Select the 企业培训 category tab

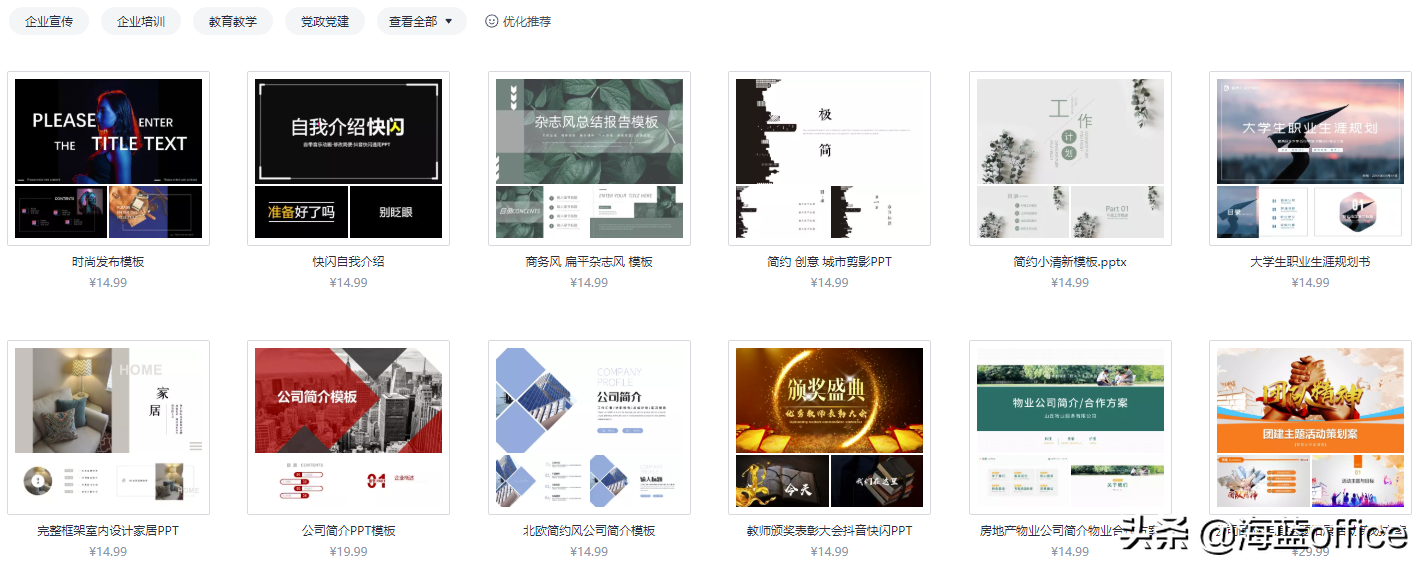(x=141, y=21)
